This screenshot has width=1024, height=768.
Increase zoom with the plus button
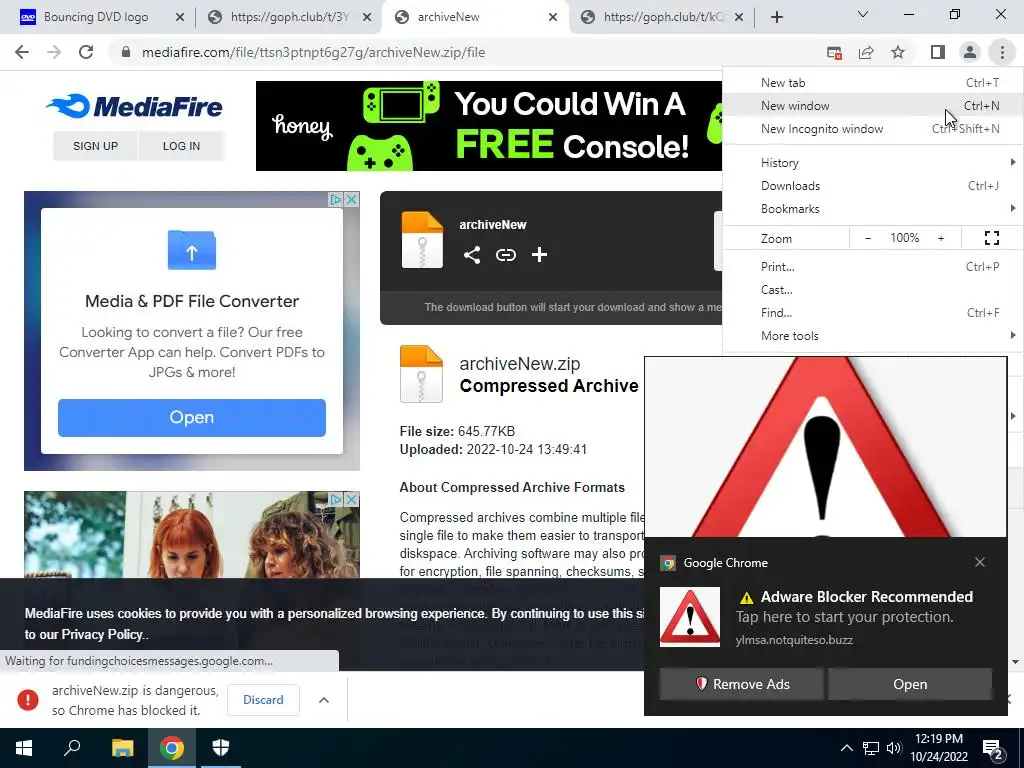[x=941, y=238]
